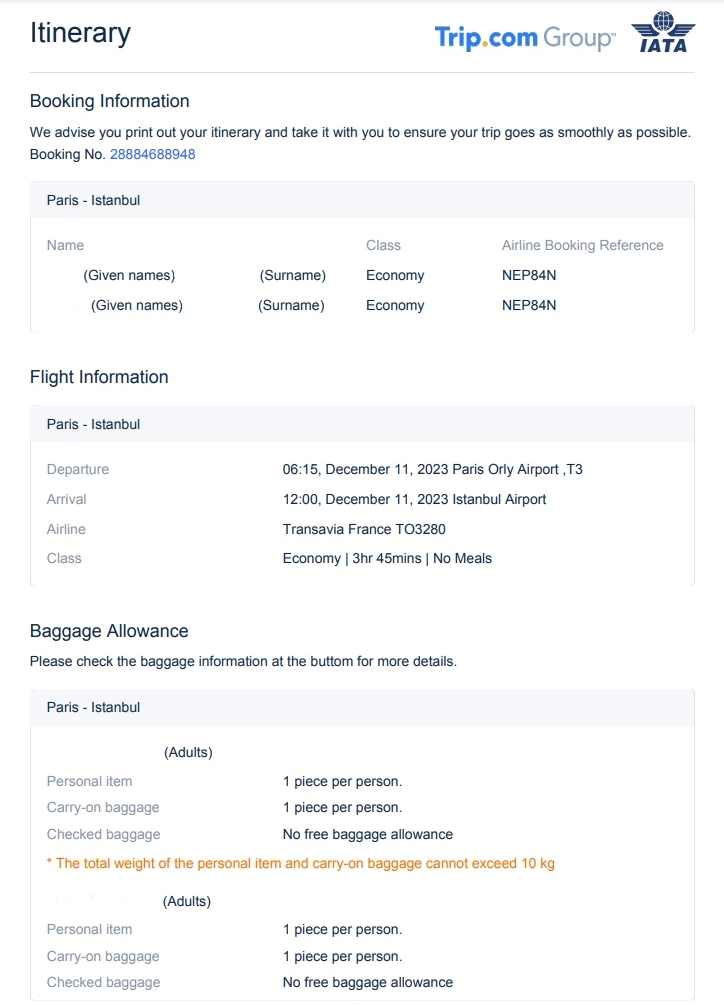This screenshot has width=724, height=1005.
Task: Click second passenger's airline reference NEP84N
Action: coord(529,305)
